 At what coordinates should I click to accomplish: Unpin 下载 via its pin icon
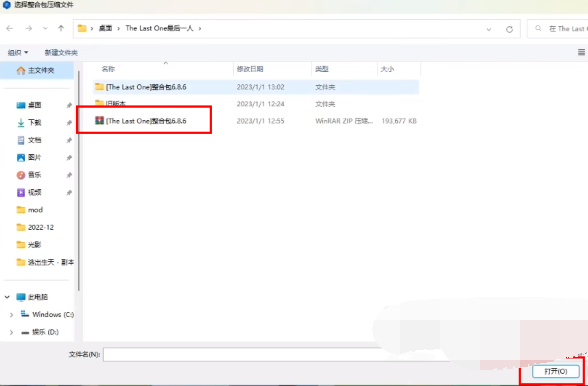click(69, 123)
